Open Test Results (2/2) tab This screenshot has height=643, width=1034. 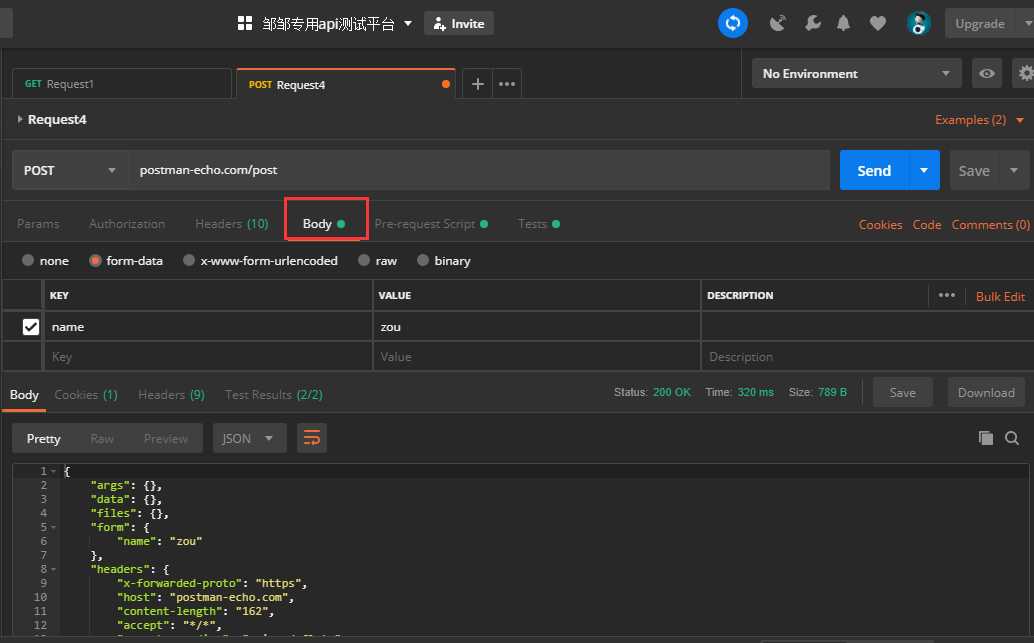click(x=274, y=394)
